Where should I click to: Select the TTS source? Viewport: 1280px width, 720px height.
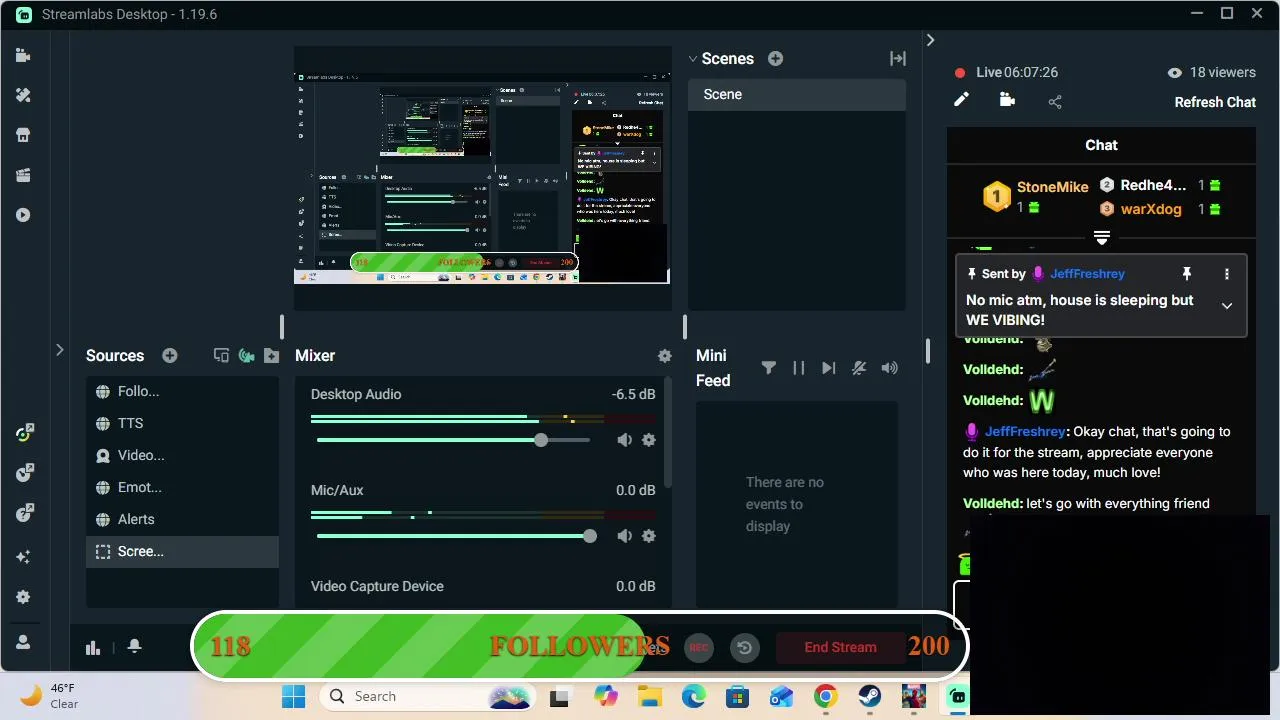click(182, 423)
